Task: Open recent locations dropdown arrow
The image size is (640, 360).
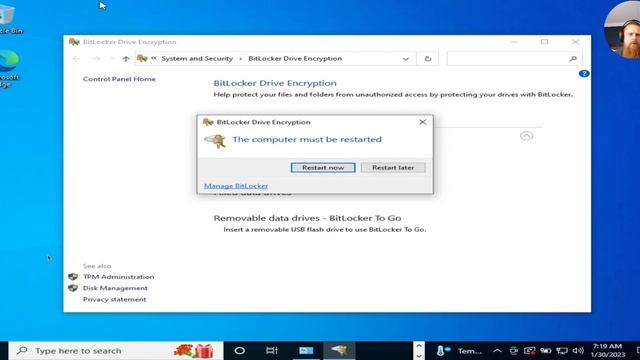Action: click(112, 59)
